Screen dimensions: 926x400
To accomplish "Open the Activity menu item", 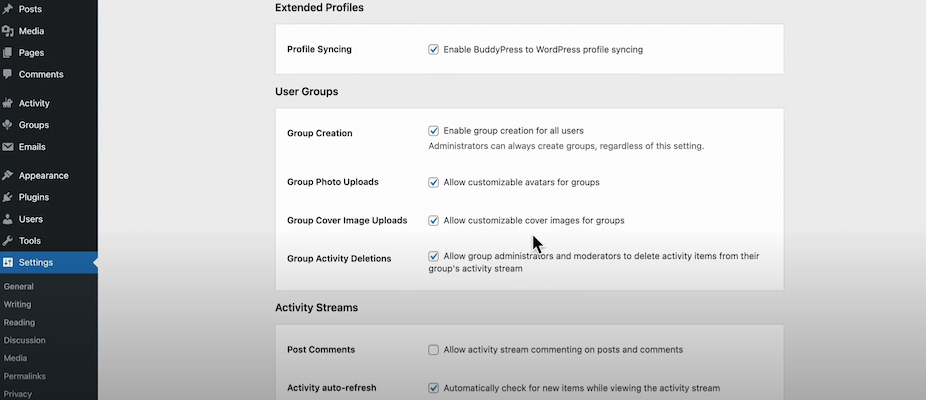I will [x=34, y=103].
